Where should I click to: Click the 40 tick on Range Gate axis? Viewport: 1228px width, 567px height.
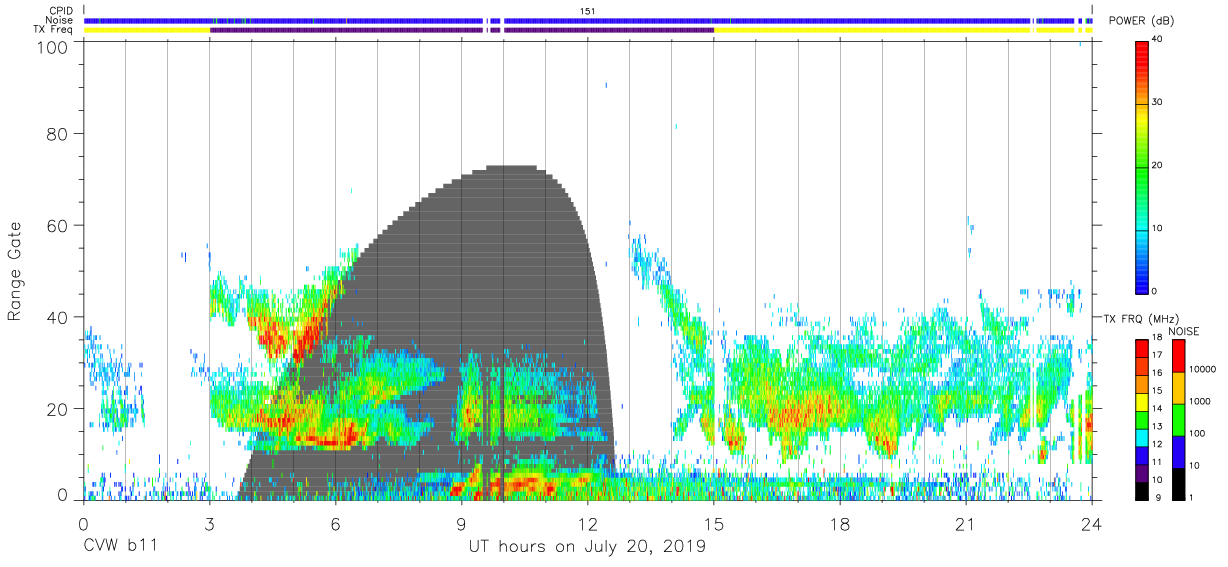(x=59, y=317)
